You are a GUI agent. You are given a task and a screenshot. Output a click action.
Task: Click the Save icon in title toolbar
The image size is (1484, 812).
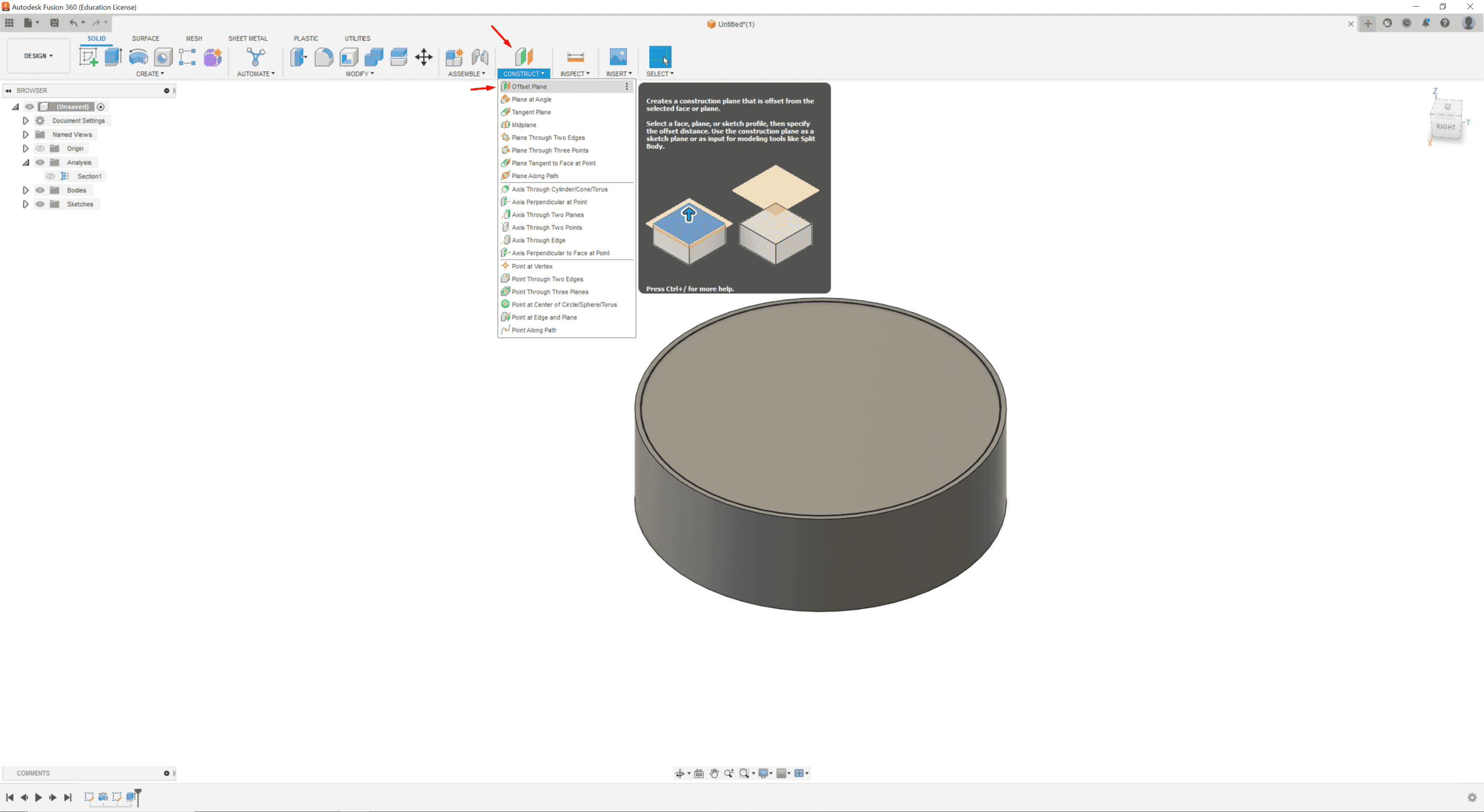[54, 23]
